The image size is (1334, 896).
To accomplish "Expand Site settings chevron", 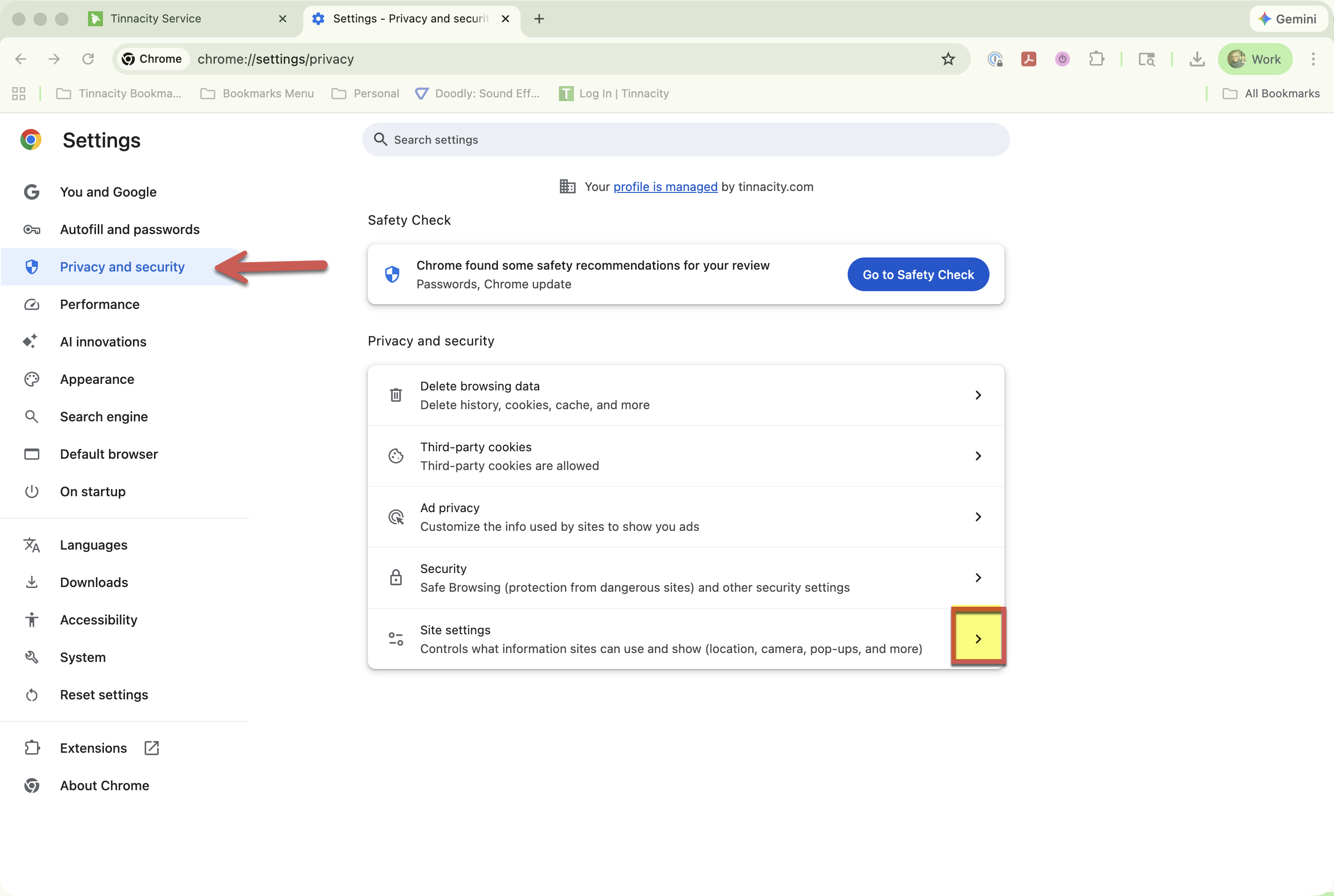I will click(x=978, y=638).
